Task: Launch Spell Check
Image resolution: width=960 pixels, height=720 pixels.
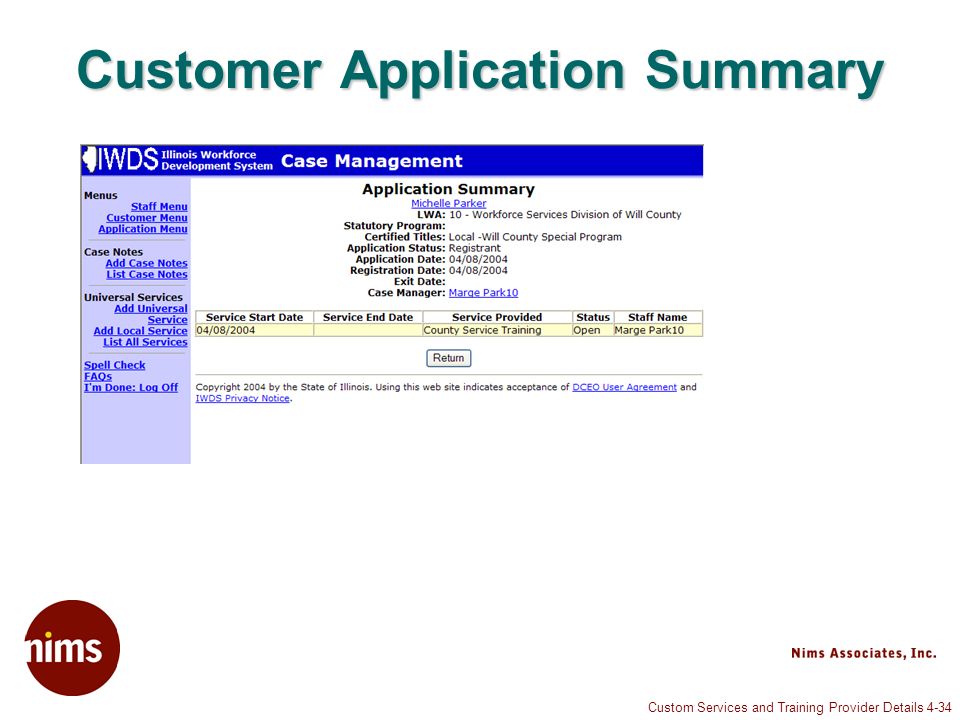Action: click(114, 365)
